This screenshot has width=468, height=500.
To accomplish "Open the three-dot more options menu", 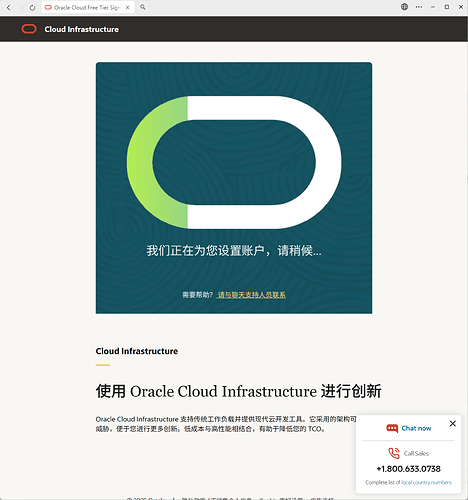I will (x=419, y=7).
